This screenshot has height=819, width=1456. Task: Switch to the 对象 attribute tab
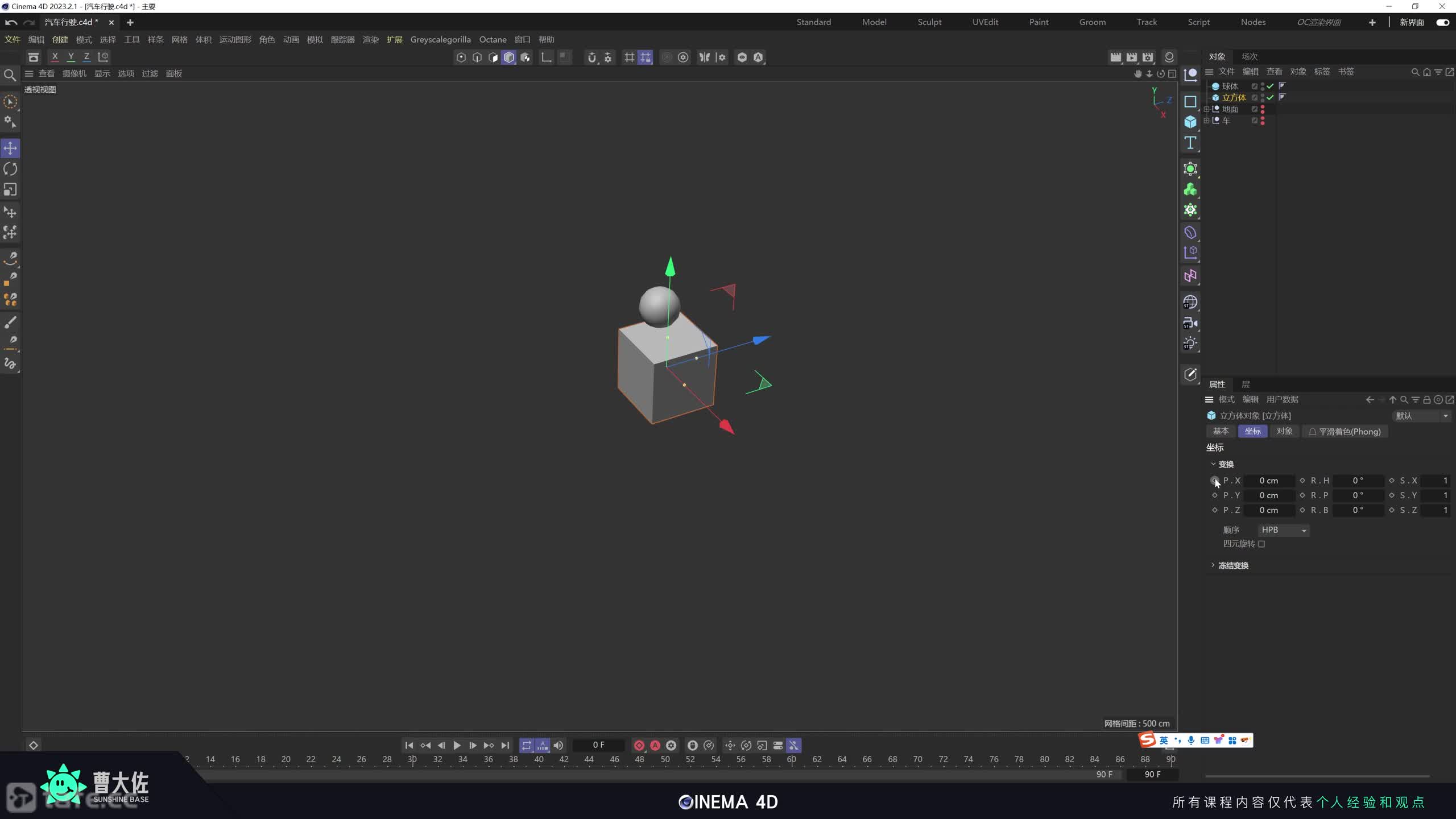click(1284, 432)
